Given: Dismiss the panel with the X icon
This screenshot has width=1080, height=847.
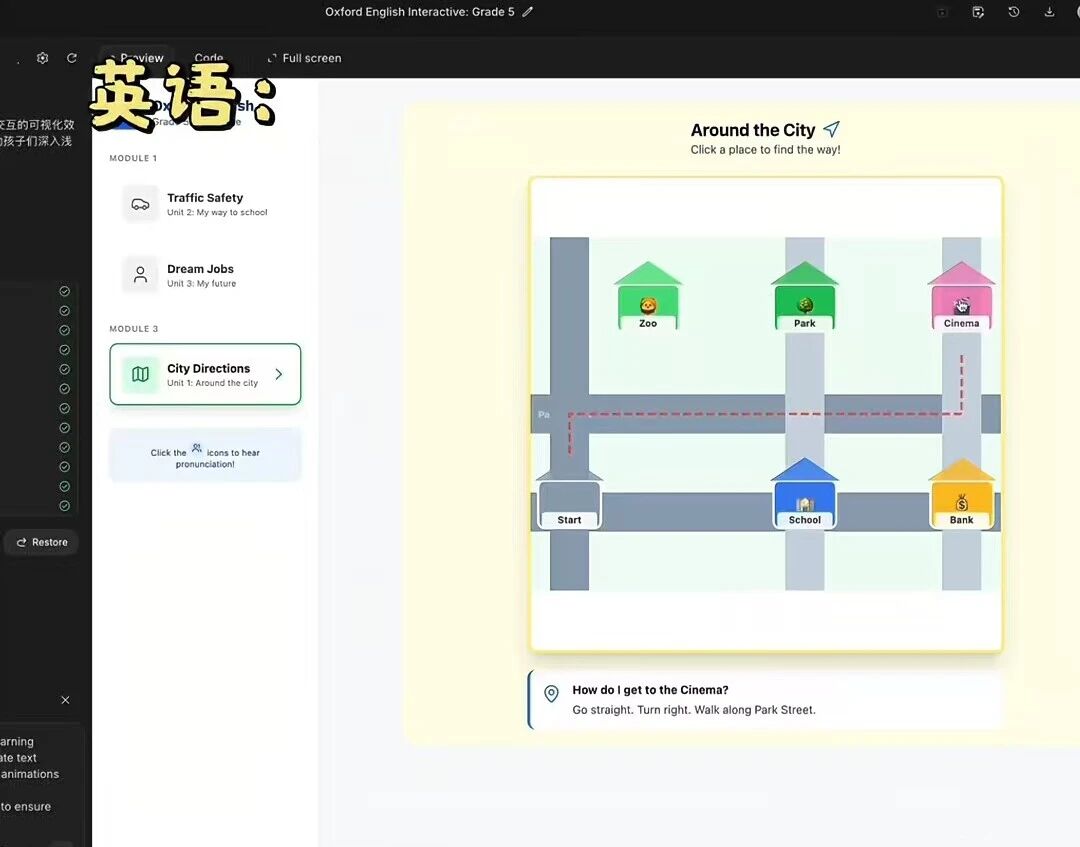Looking at the screenshot, I should [x=65, y=700].
